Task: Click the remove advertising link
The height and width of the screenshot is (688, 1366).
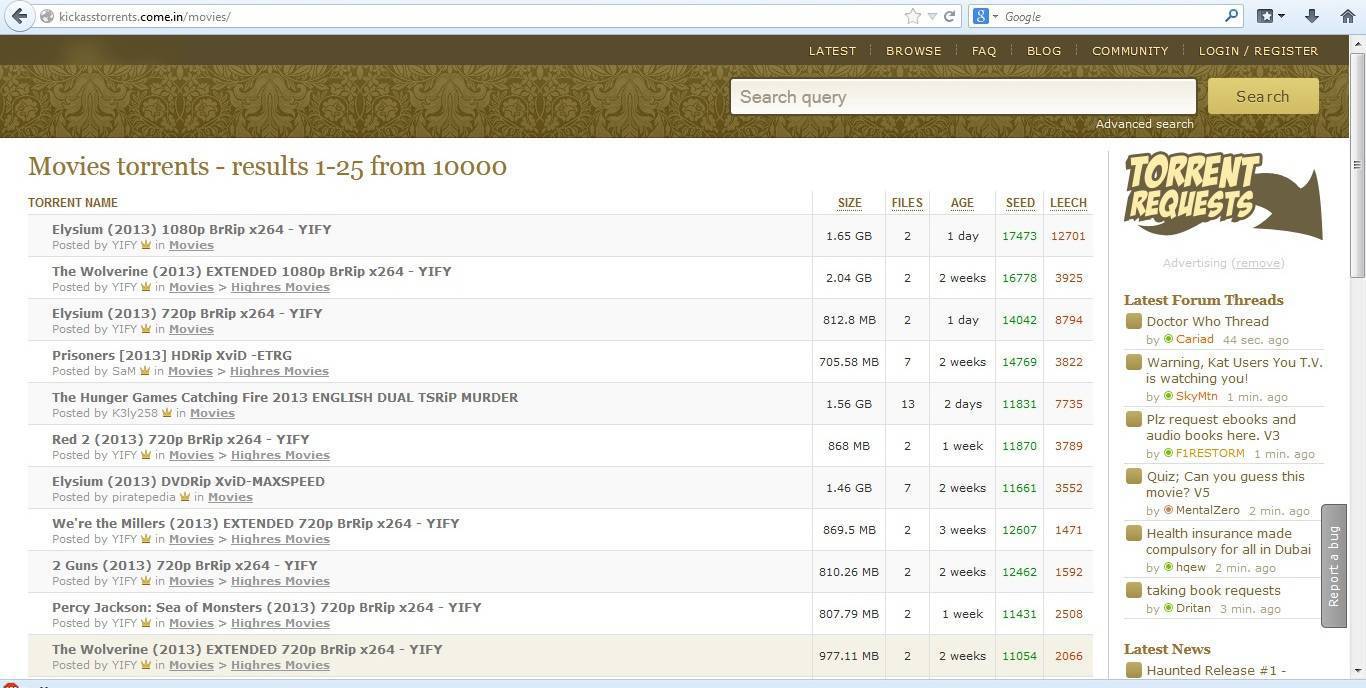Action: (x=1258, y=263)
